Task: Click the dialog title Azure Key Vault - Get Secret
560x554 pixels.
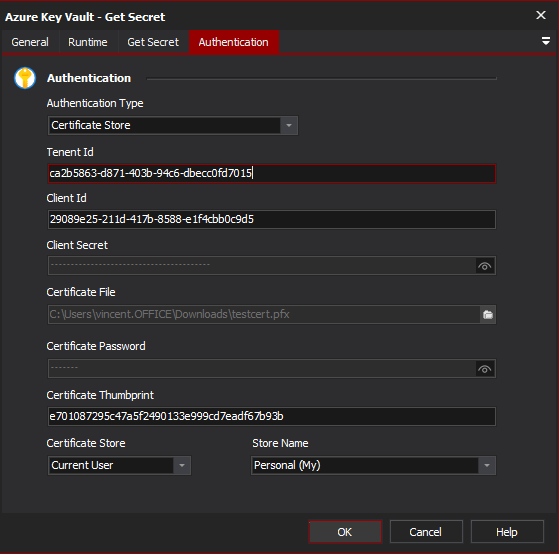Action: click(x=85, y=17)
